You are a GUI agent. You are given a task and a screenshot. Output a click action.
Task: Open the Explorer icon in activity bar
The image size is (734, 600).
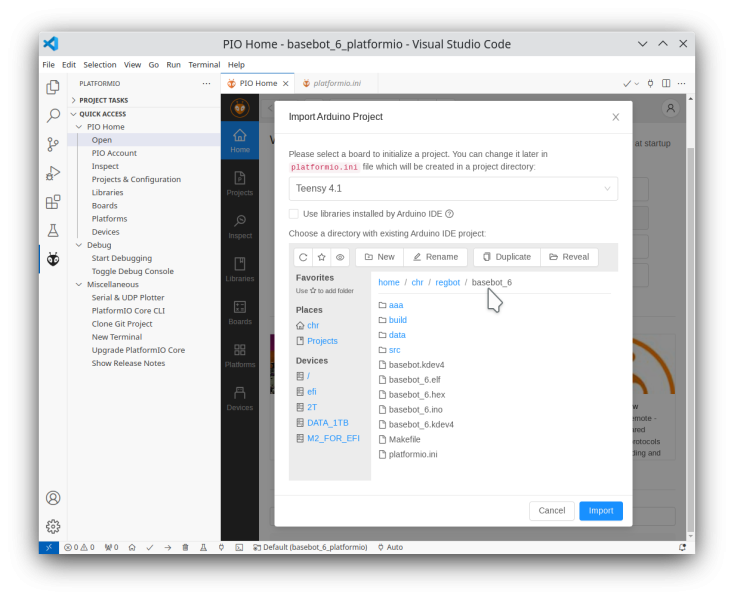(x=53, y=87)
